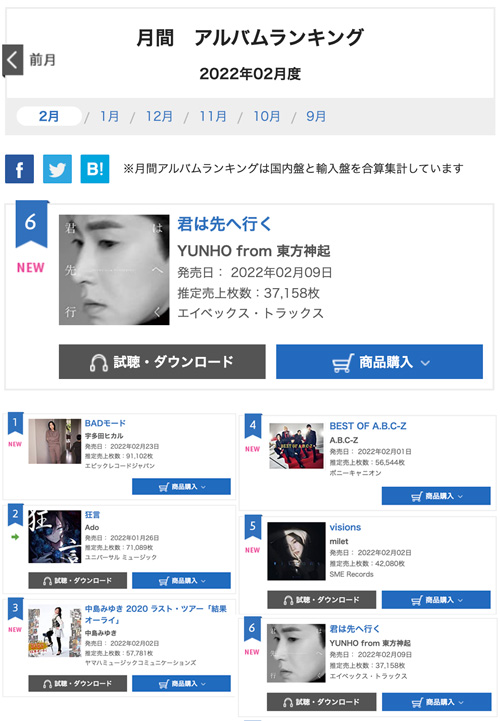Go to previous month with back arrow
Viewport: 500px width, 721px height.
[x=12, y=60]
